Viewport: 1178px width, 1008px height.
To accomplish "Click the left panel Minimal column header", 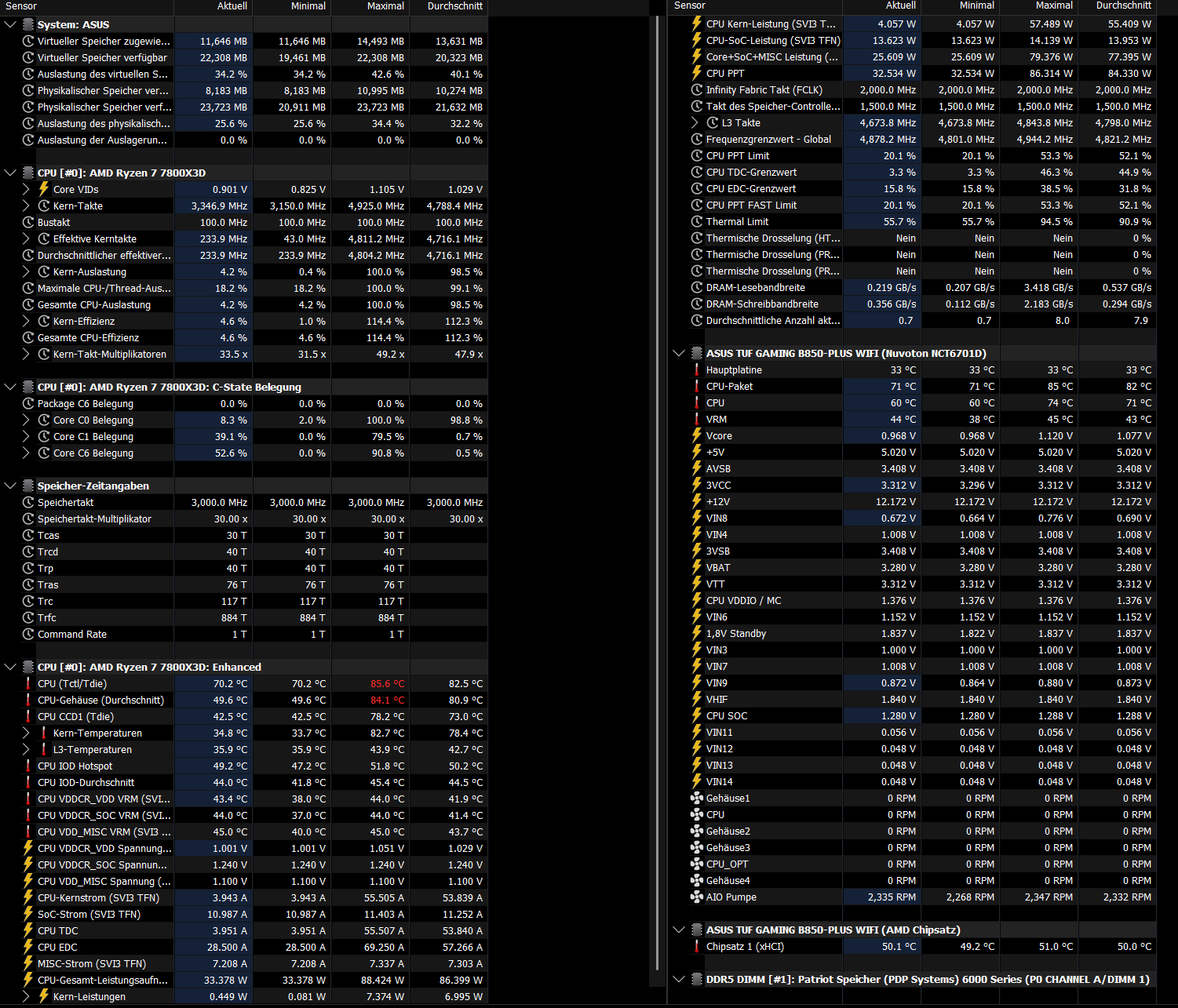I will (x=292, y=6).
